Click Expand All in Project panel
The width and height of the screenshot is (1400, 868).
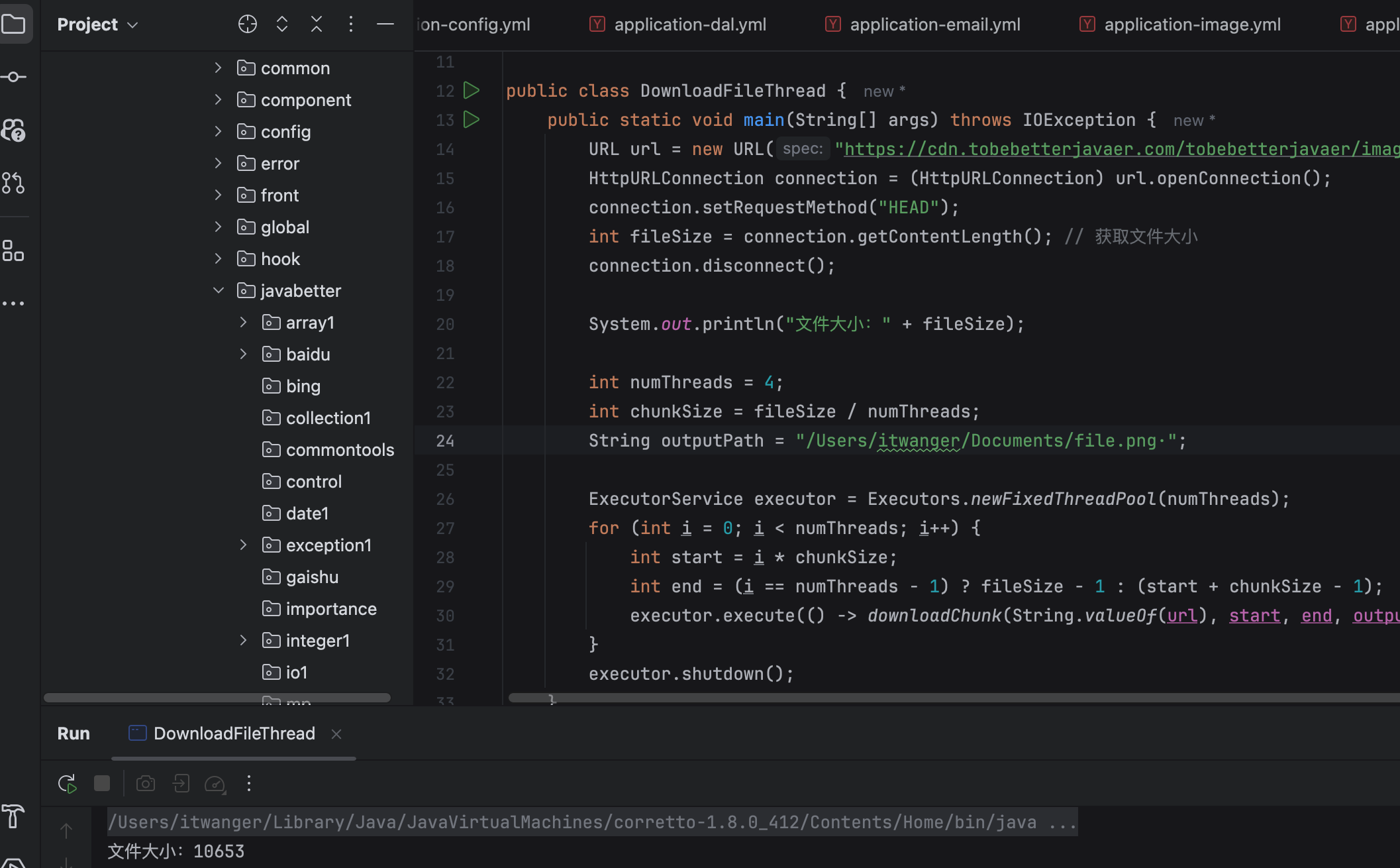pos(282,25)
